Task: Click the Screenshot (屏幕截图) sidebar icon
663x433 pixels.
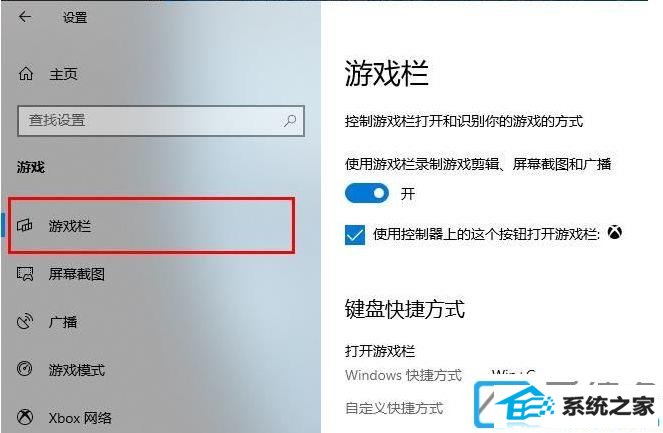Action: point(25,274)
